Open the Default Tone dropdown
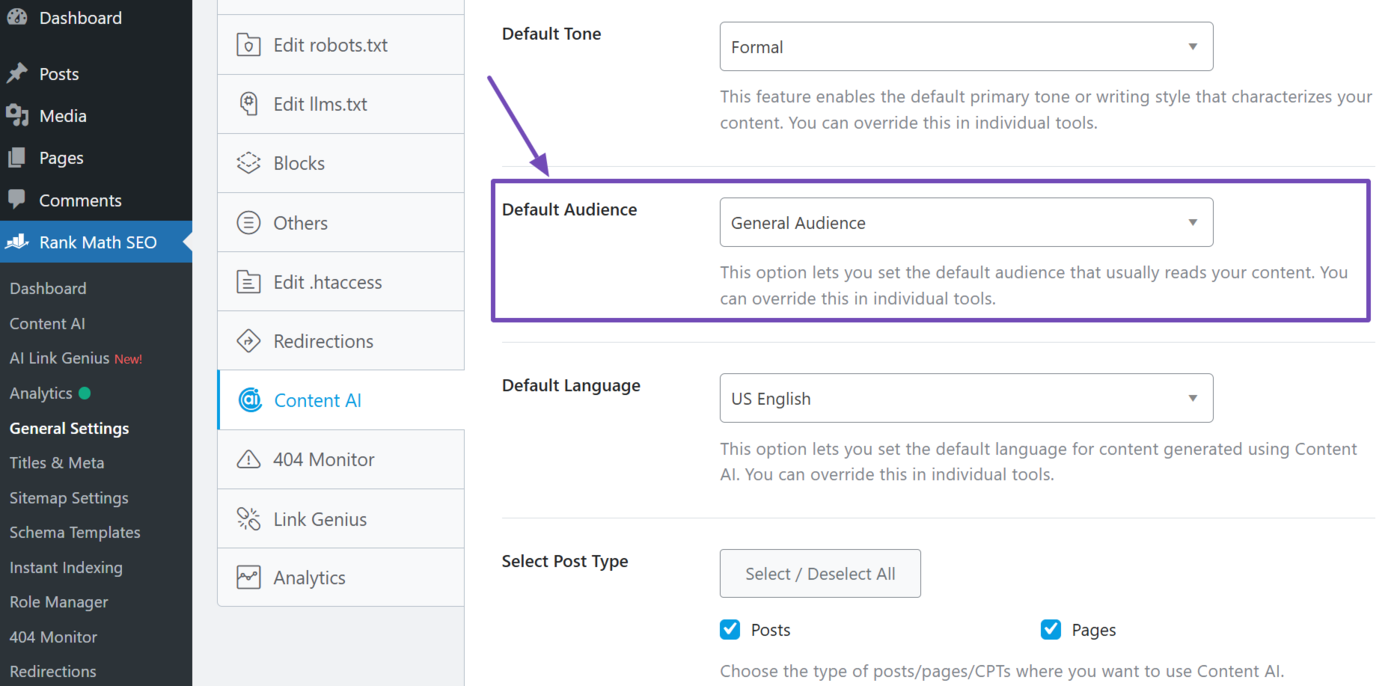 [966, 47]
